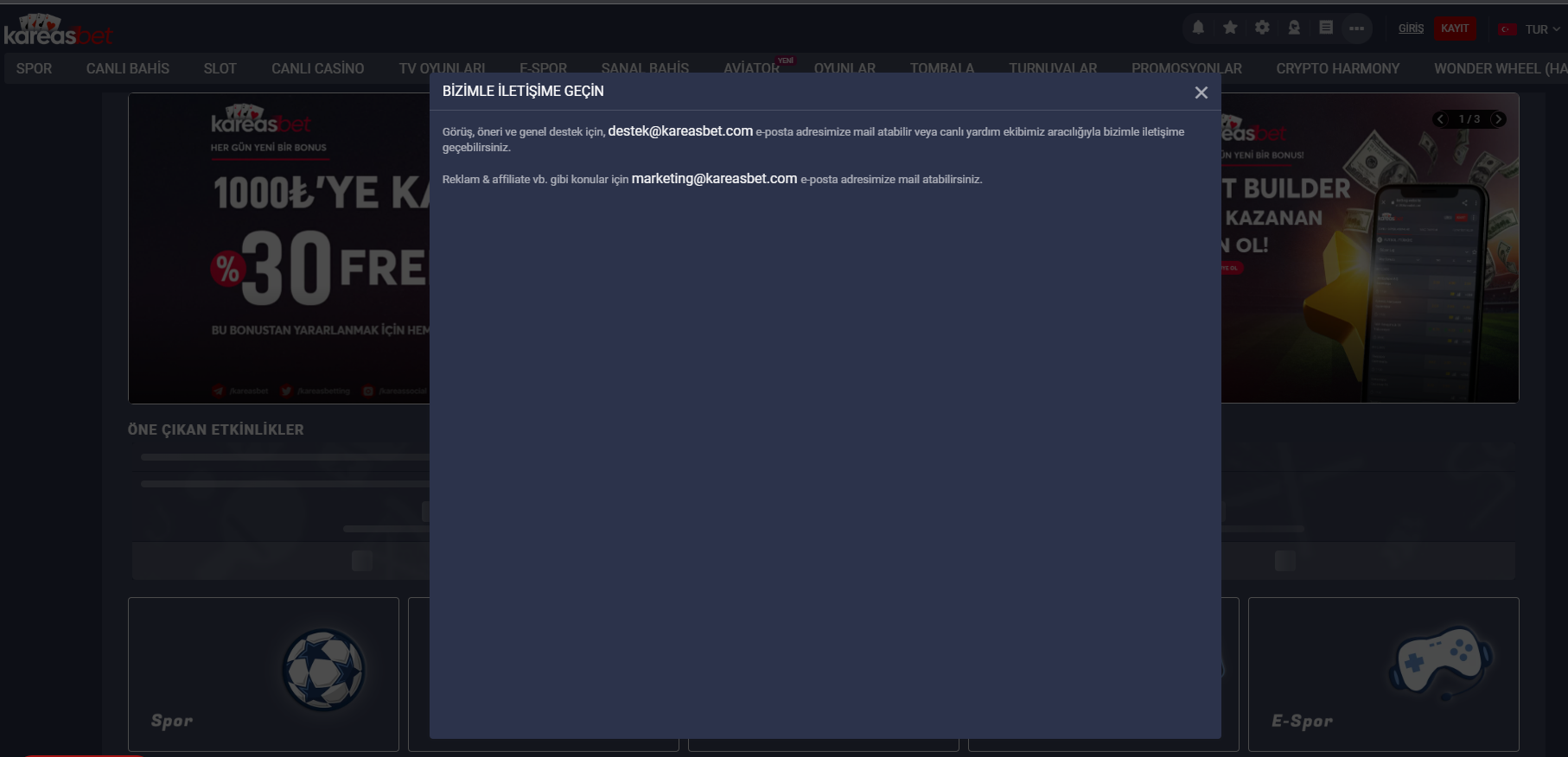Viewport: 1568px width, 757px height.
Task: Go to next banner slide arrow
Action: tap(1498, 119)
